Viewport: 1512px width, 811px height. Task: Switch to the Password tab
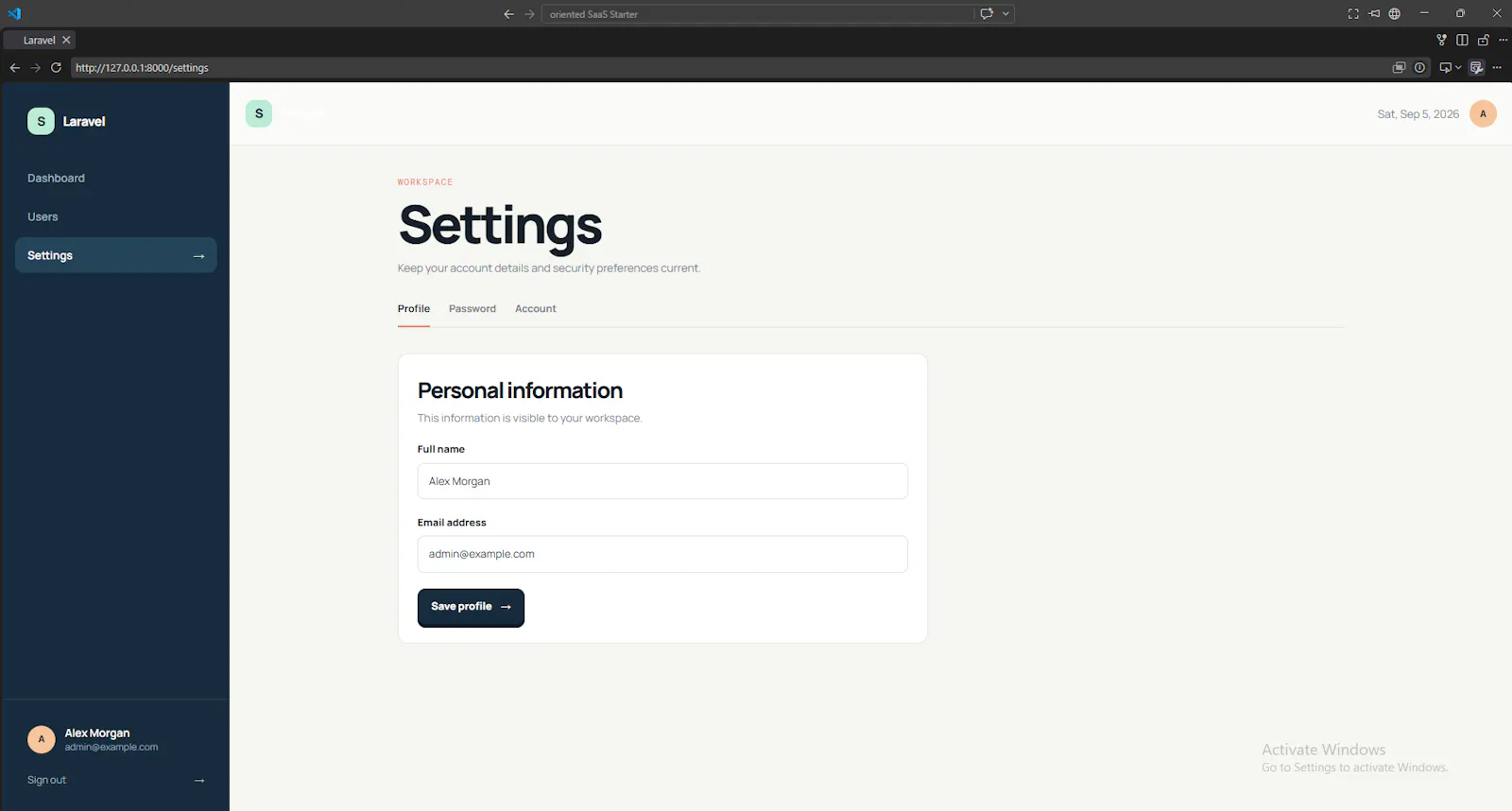472,309
